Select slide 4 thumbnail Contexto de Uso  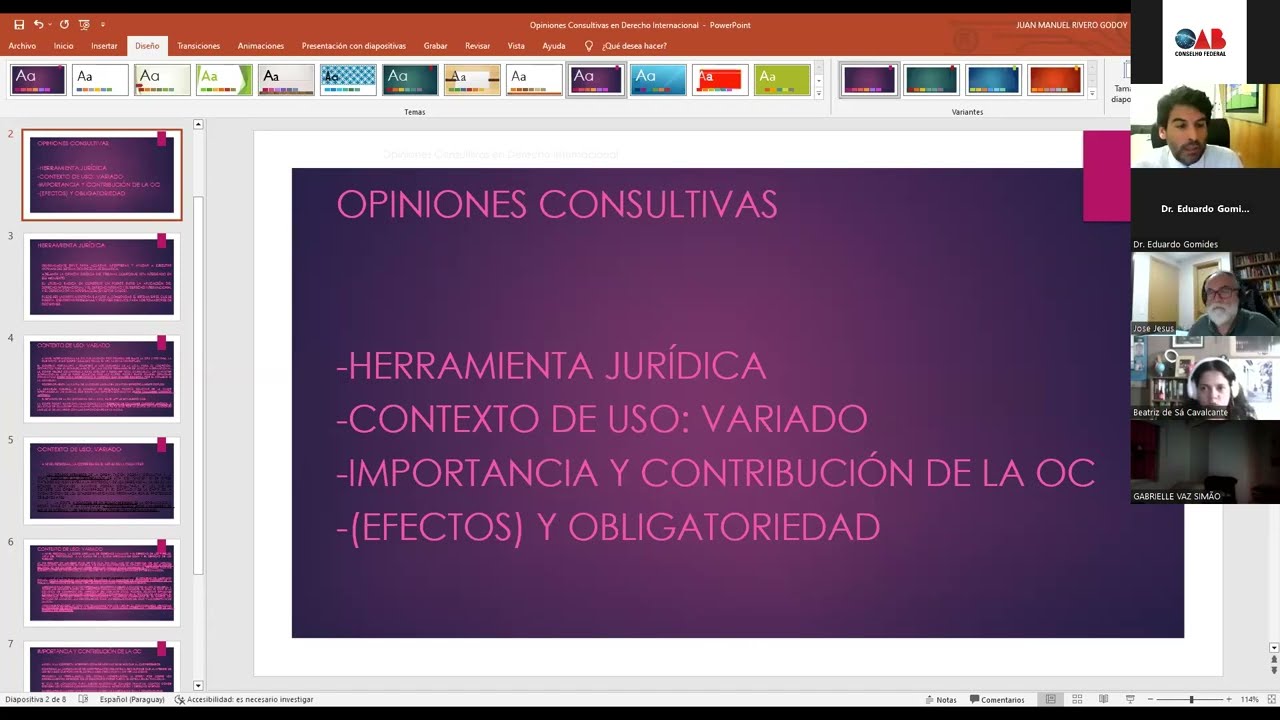102,379
